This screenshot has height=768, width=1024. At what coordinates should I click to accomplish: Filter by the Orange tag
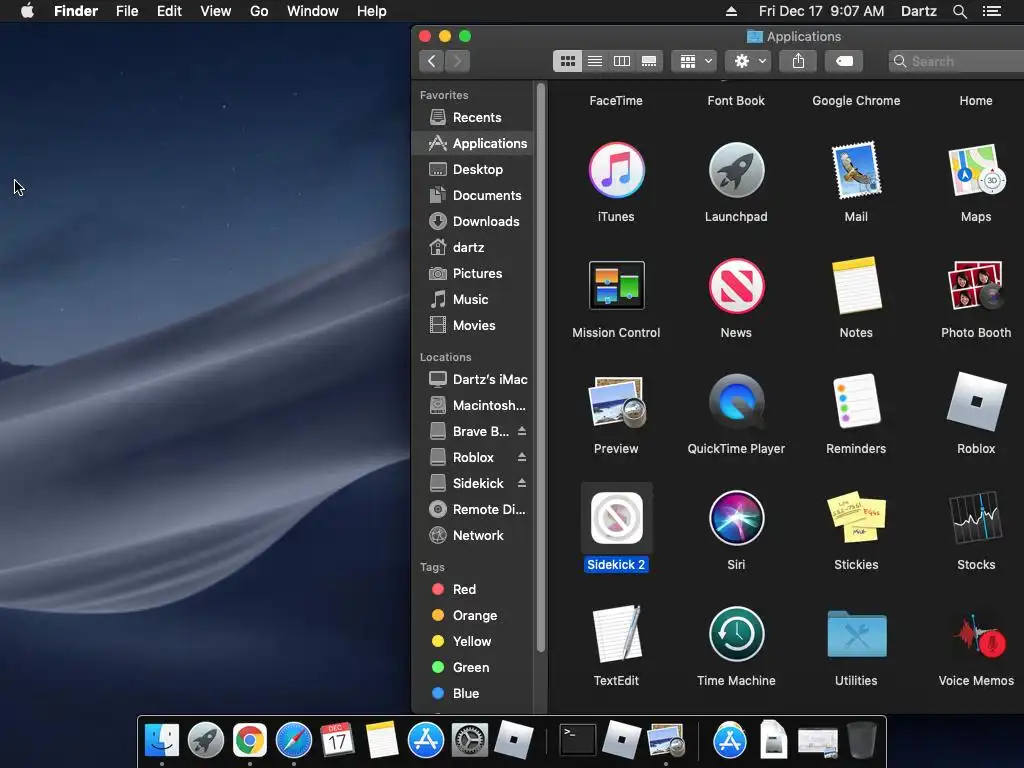(473, 616)
